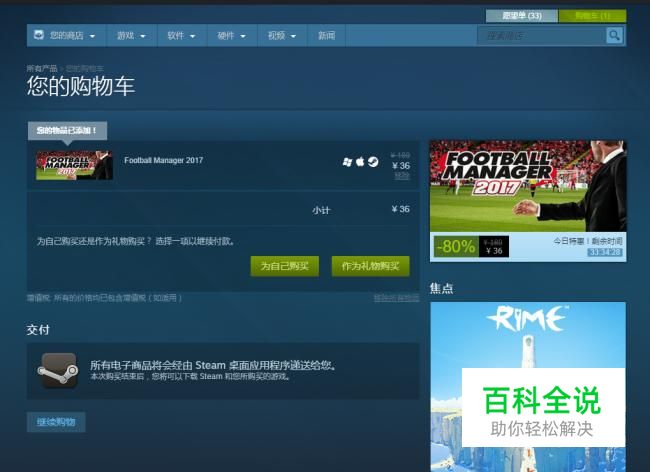The width and height of the screenshot is (650, 472).
Task: Open the 硬件 menu
Action: click(x=232, y=35)
